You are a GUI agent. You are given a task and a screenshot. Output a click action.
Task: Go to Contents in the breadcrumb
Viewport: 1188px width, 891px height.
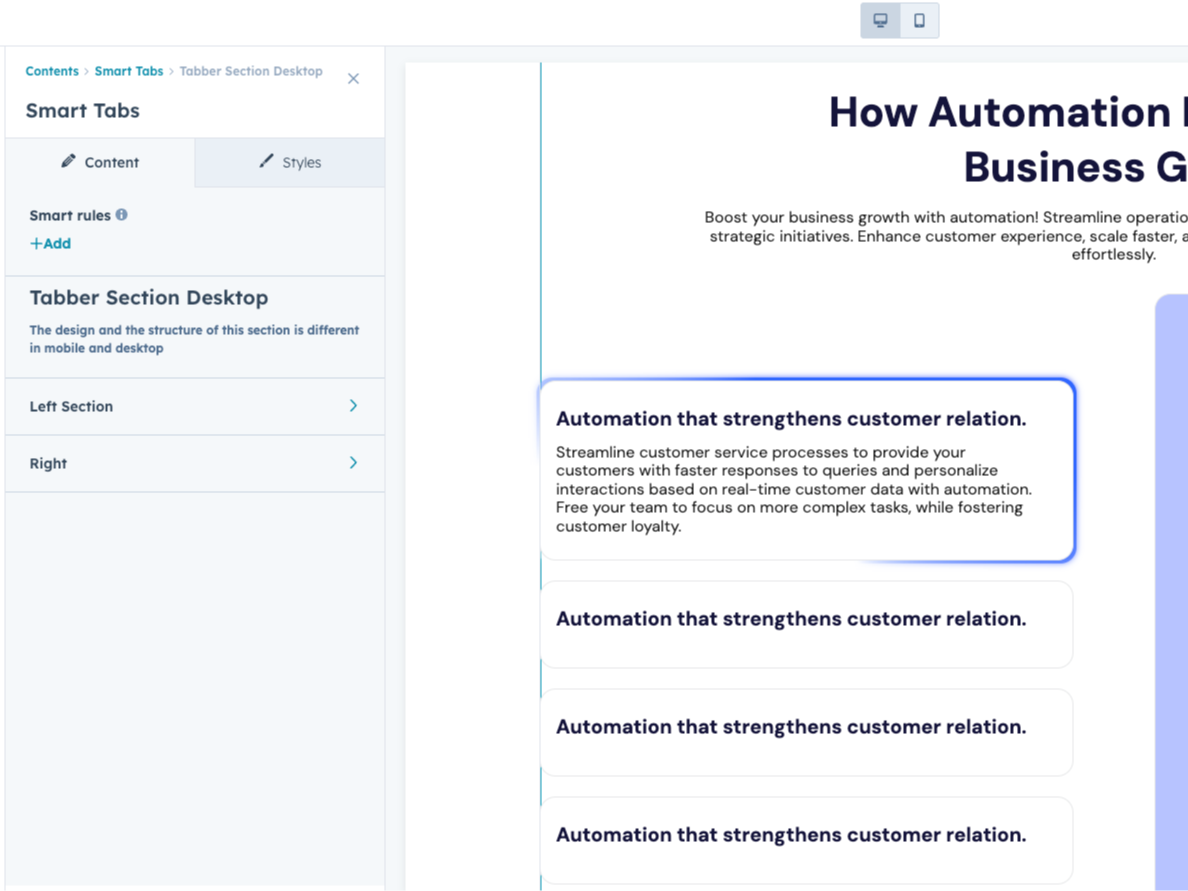52,72
